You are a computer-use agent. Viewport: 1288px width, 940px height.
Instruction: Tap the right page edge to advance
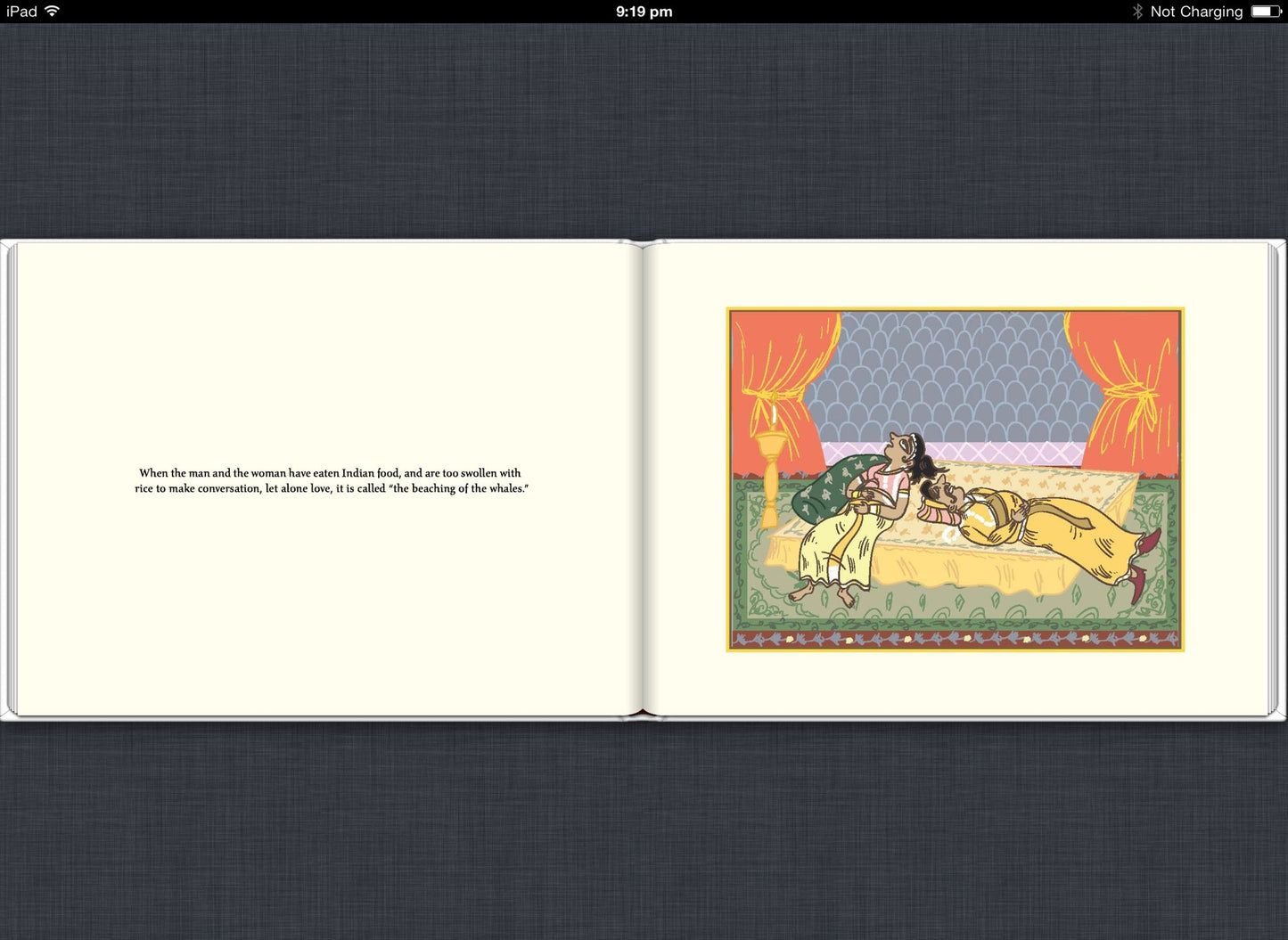[1274, 479]
